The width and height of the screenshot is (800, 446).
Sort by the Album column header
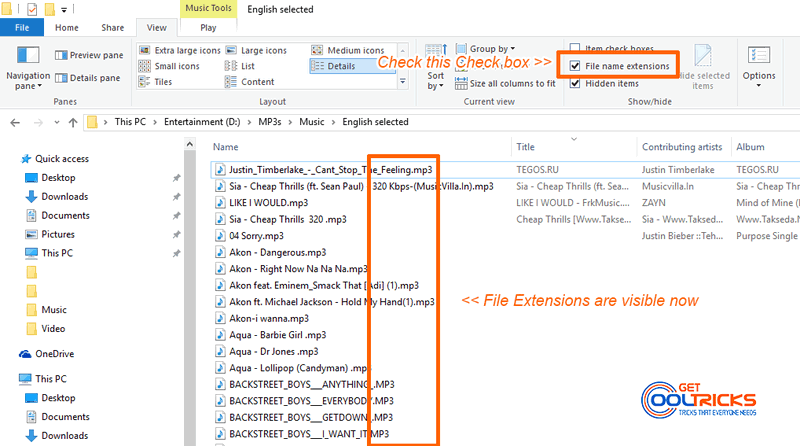coord(750,147)
